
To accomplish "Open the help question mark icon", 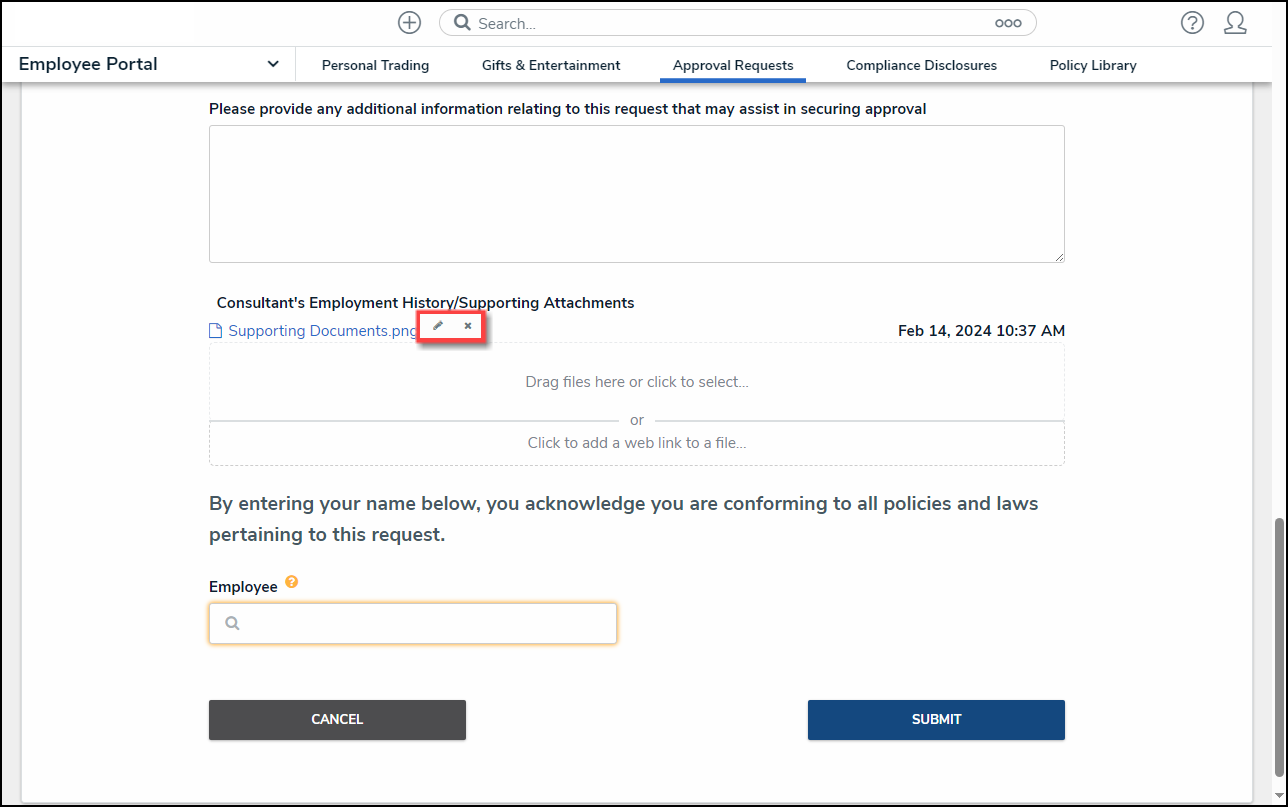I will 1192,23.
